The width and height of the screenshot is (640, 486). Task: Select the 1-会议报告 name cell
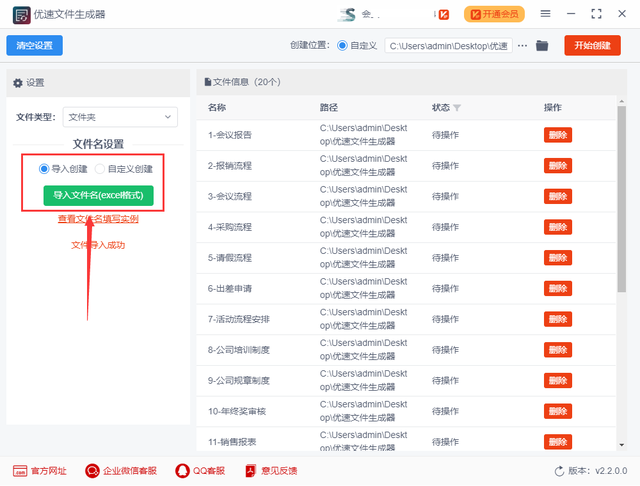point(230,135)
